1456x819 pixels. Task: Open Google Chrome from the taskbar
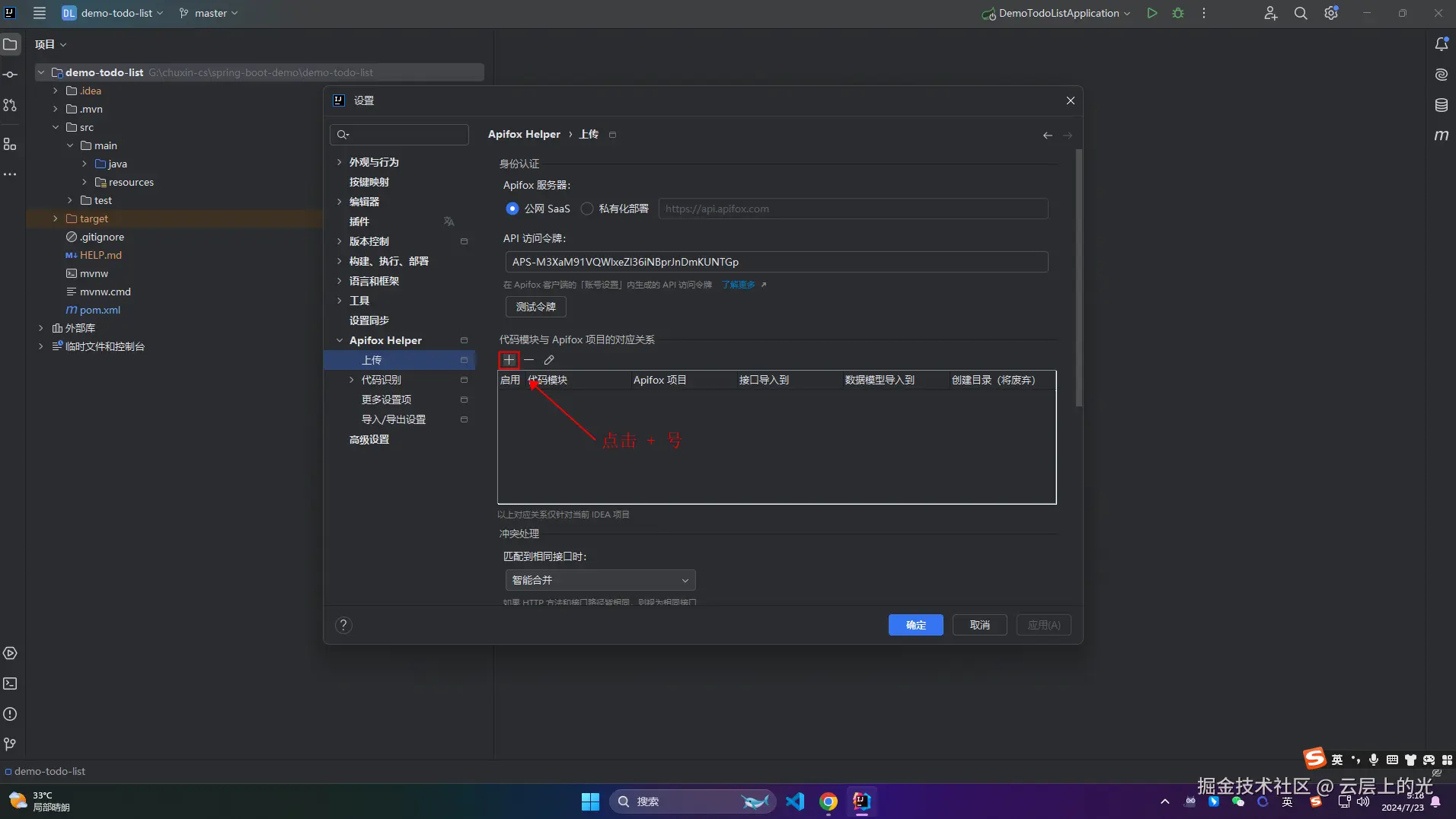pyautogui.click(x=829, y=801)
